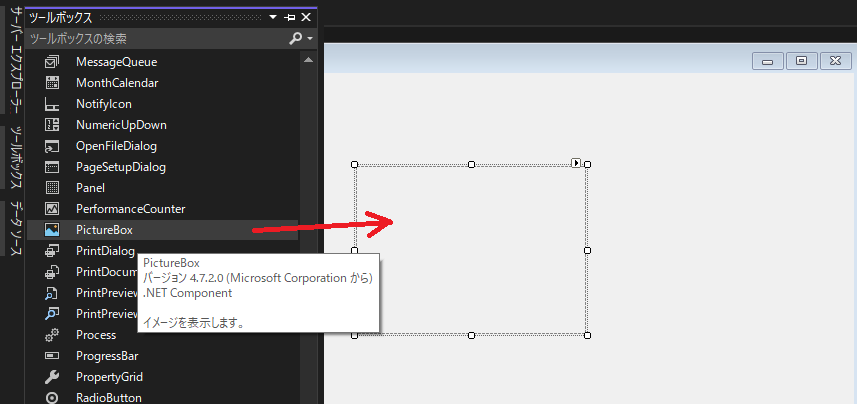Screen dimensions: 857x404
Task: Open the search options dropdown arrow
Action: pos(310,39)
